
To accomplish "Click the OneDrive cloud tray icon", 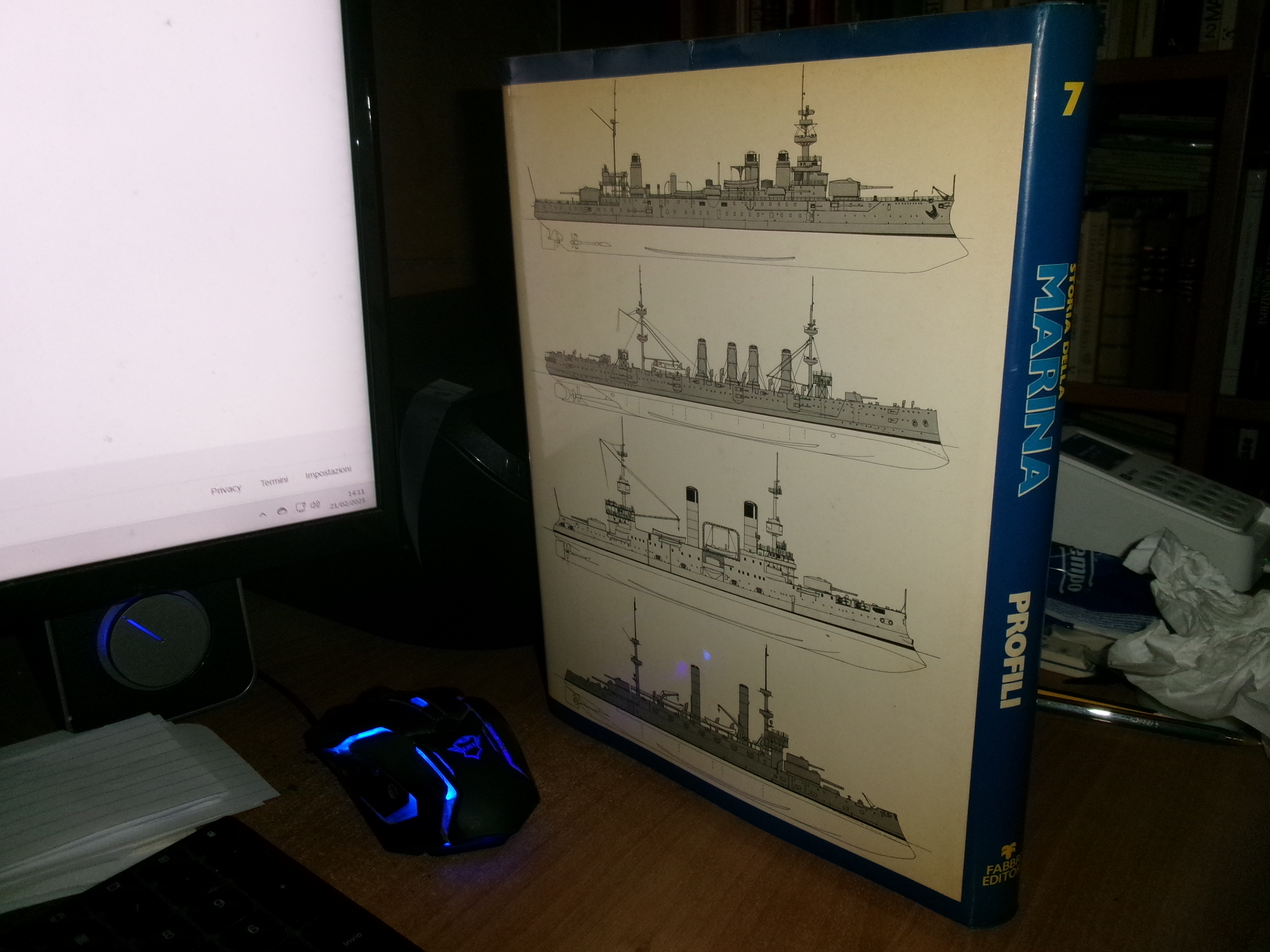I will (x=281, y=511).
